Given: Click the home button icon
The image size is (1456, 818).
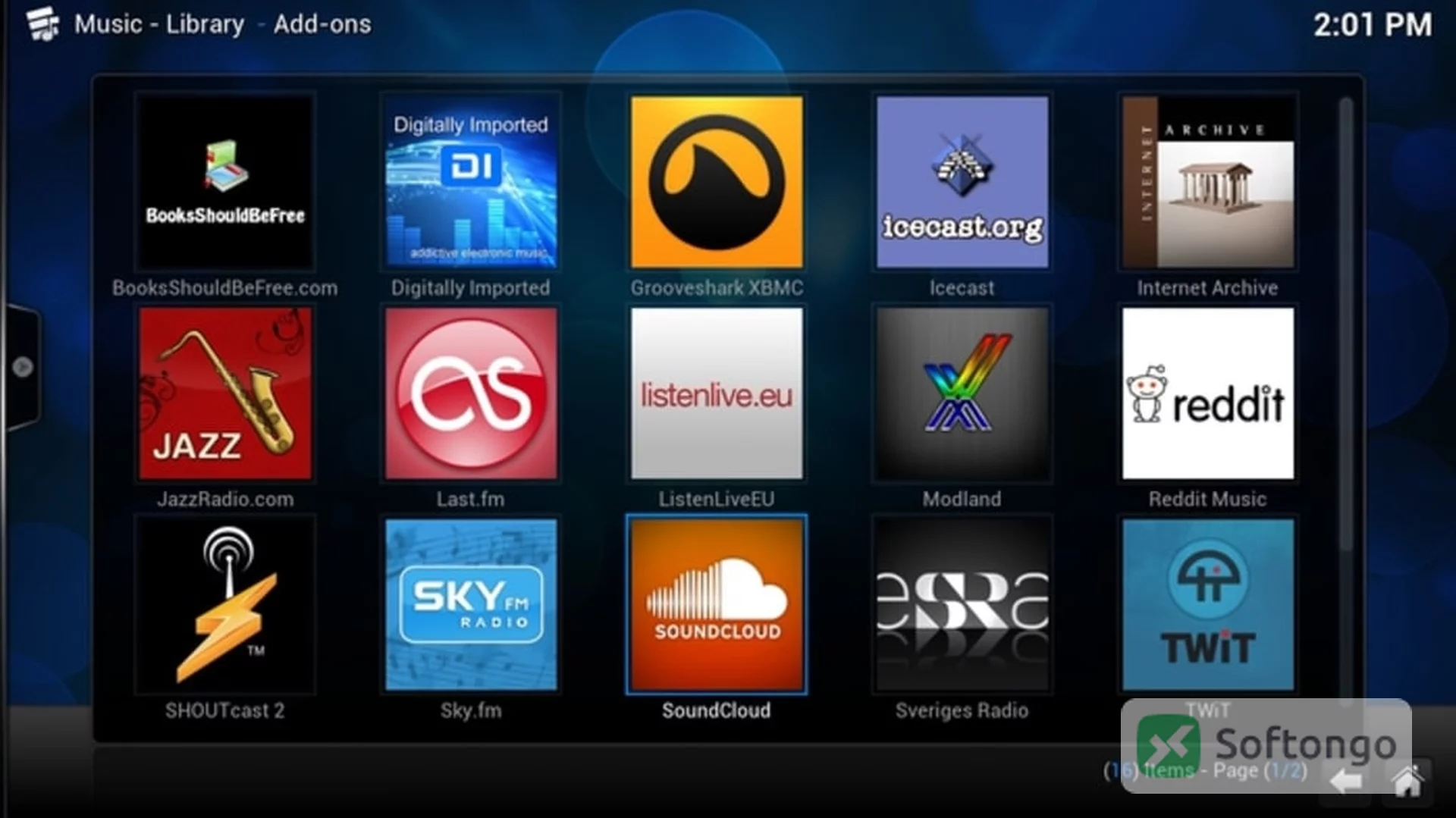Looking at the screenshot, I should click(x=1407, y=782).
